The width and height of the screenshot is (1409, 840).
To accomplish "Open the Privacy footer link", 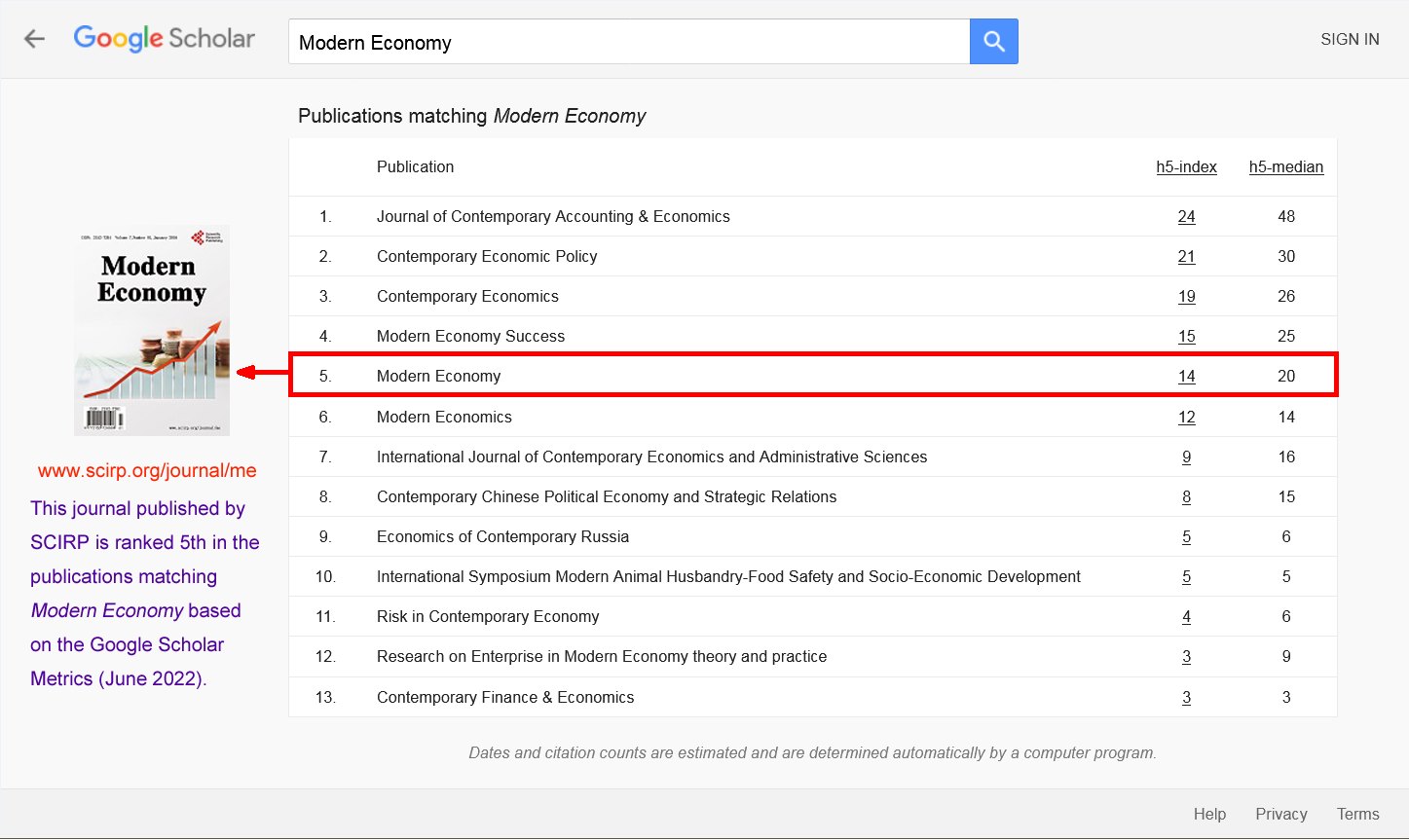I will [x=1280, y=814].
